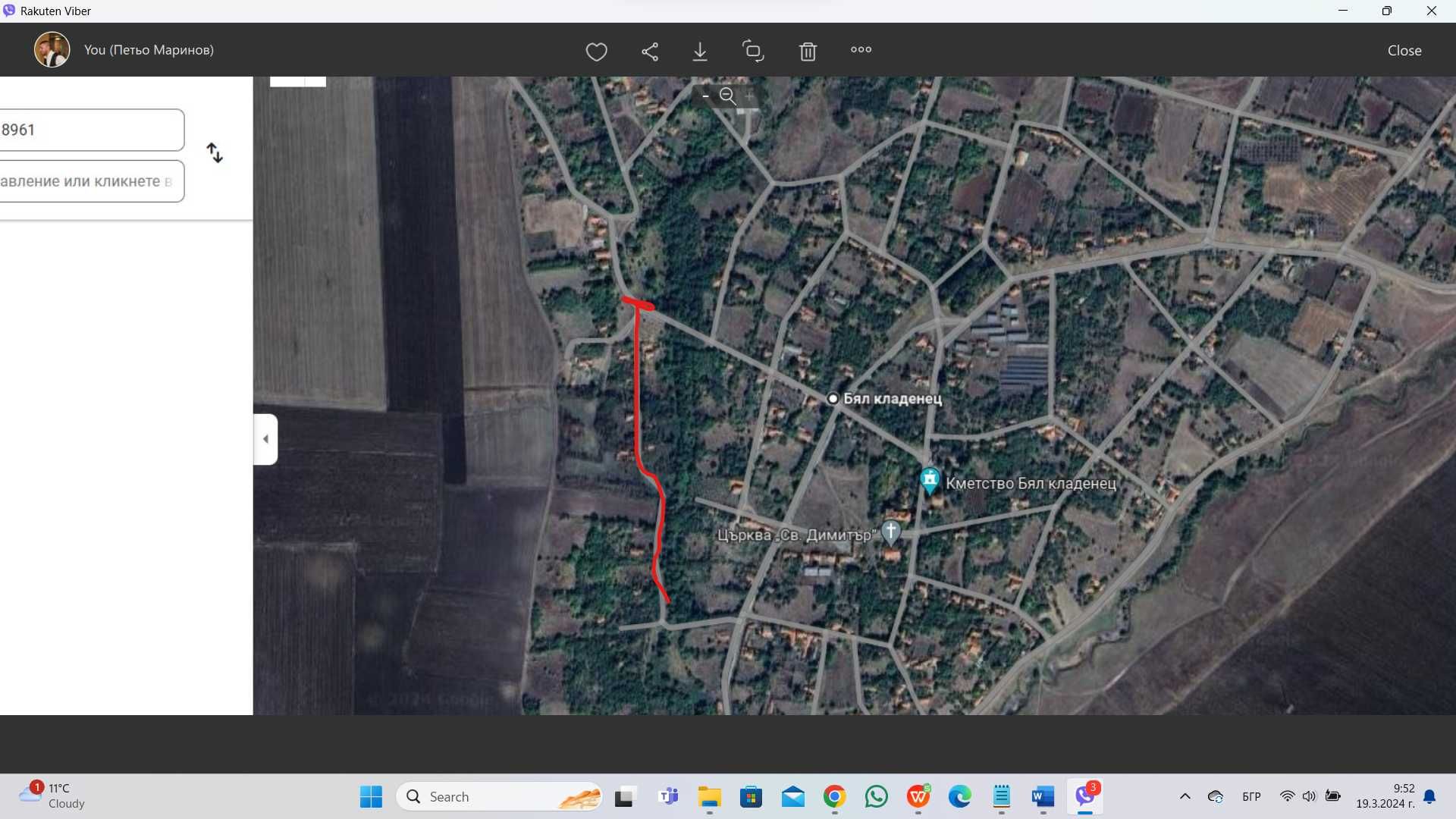This screenshot has height=819, width=1456.
Task: Rotate the image using the rotate icon
Action: 753,51
